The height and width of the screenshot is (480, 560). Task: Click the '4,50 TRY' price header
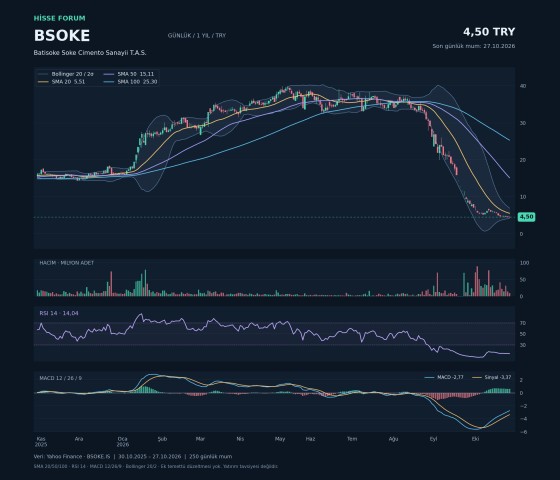(489, 32)
